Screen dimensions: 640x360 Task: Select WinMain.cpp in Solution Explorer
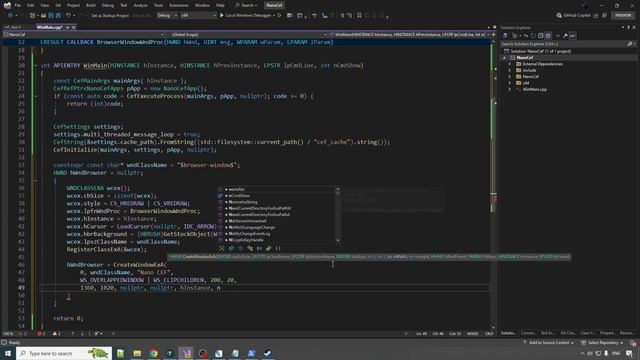click(534, 89)
